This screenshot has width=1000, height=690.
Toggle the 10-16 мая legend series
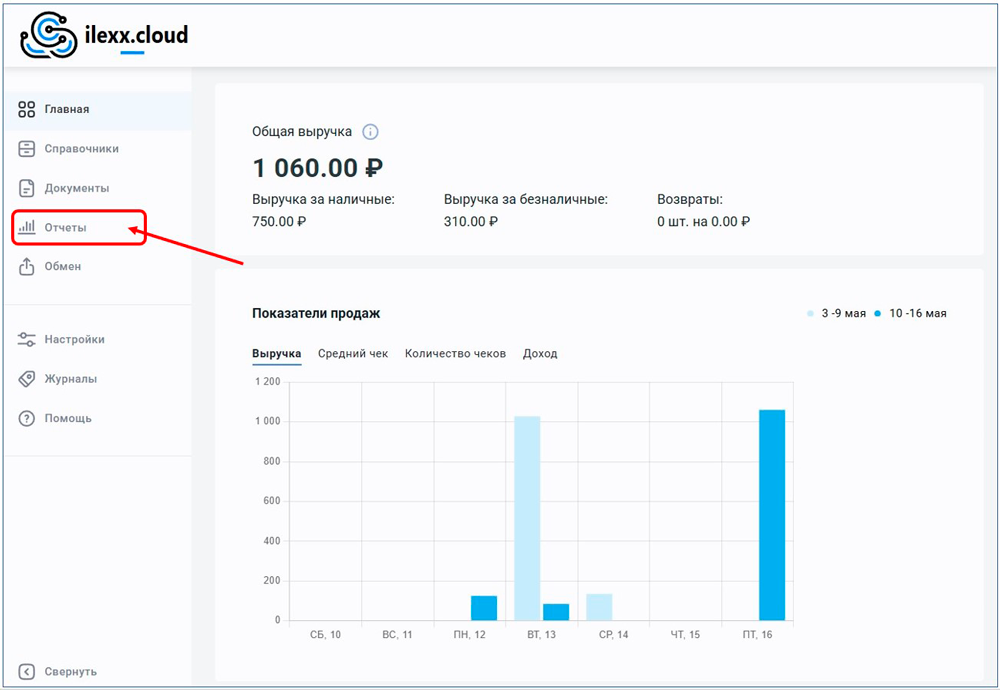pos(910,313)
